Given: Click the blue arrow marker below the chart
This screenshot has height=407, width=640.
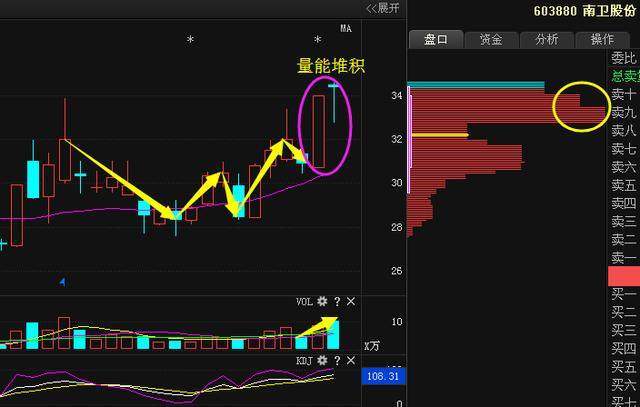Looking at the screenshot, I should [63, 282].
